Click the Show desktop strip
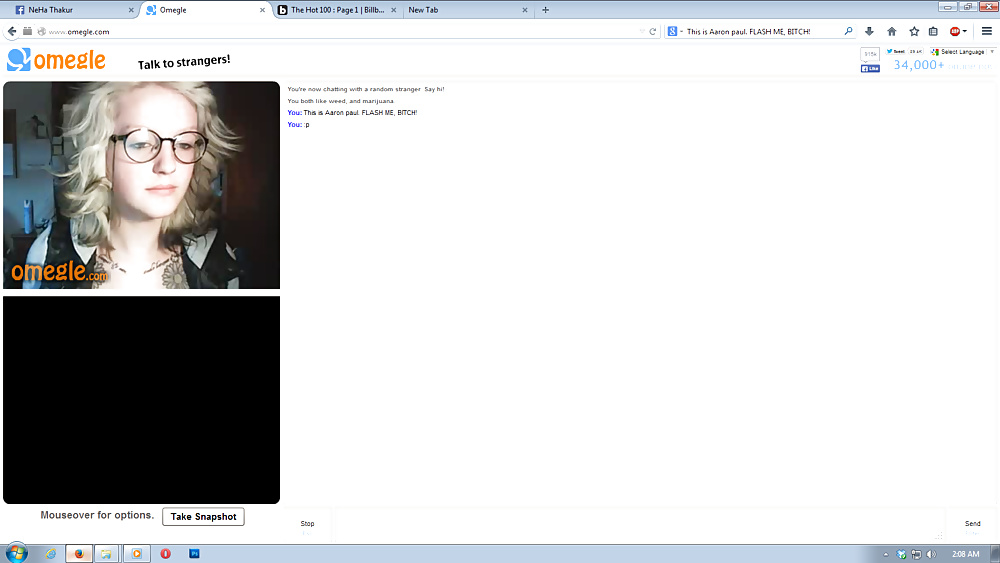 pos(996,553)
